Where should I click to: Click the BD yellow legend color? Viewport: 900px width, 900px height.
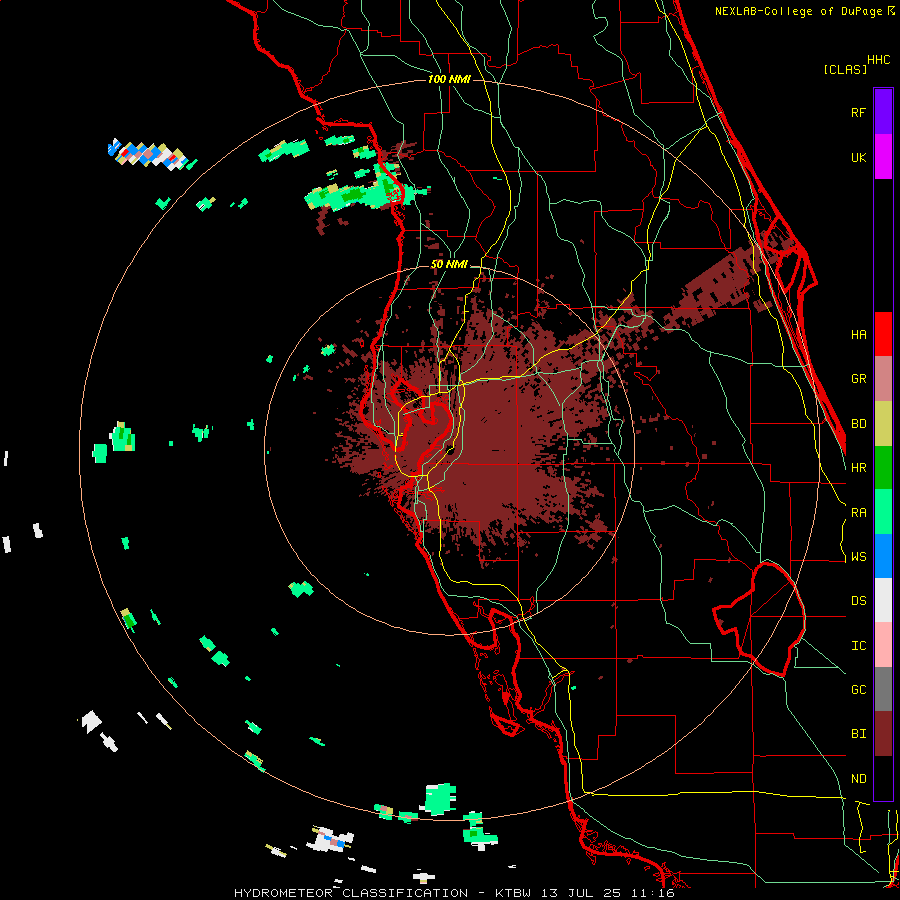[x=883, y=423]
